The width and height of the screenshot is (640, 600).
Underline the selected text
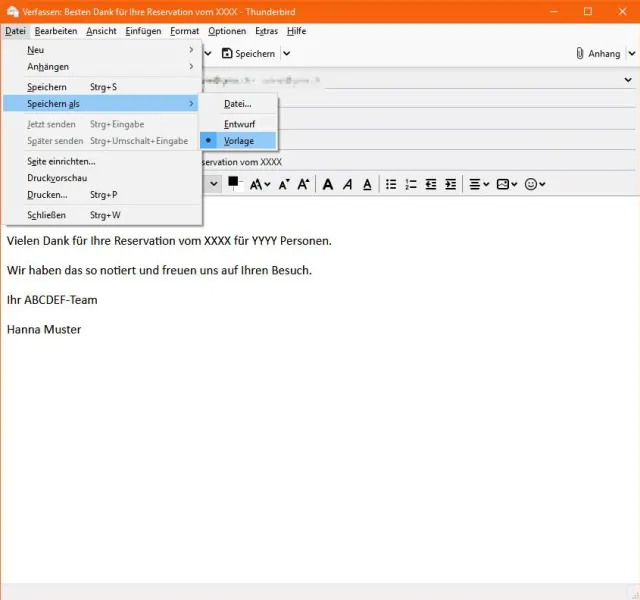(367, 185)
